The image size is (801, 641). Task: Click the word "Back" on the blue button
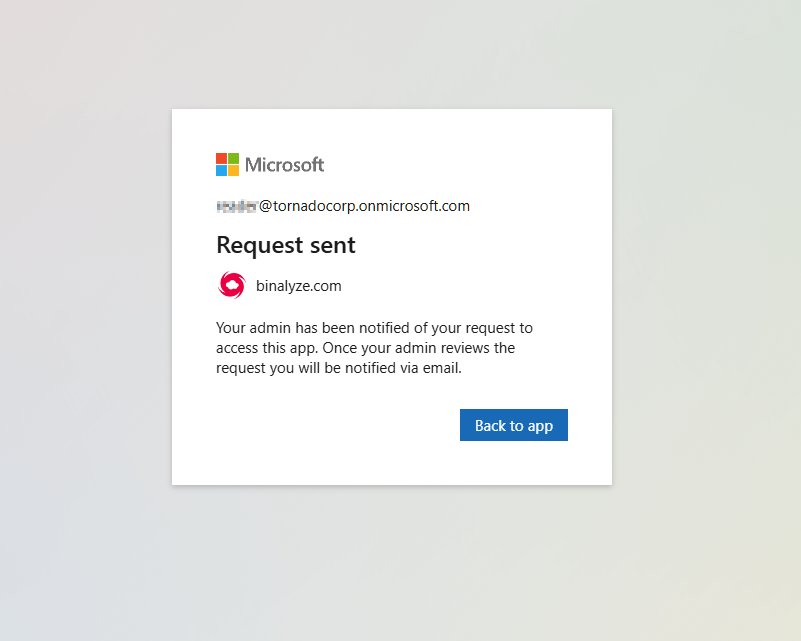pyautogui.click(x=491, y=426)
